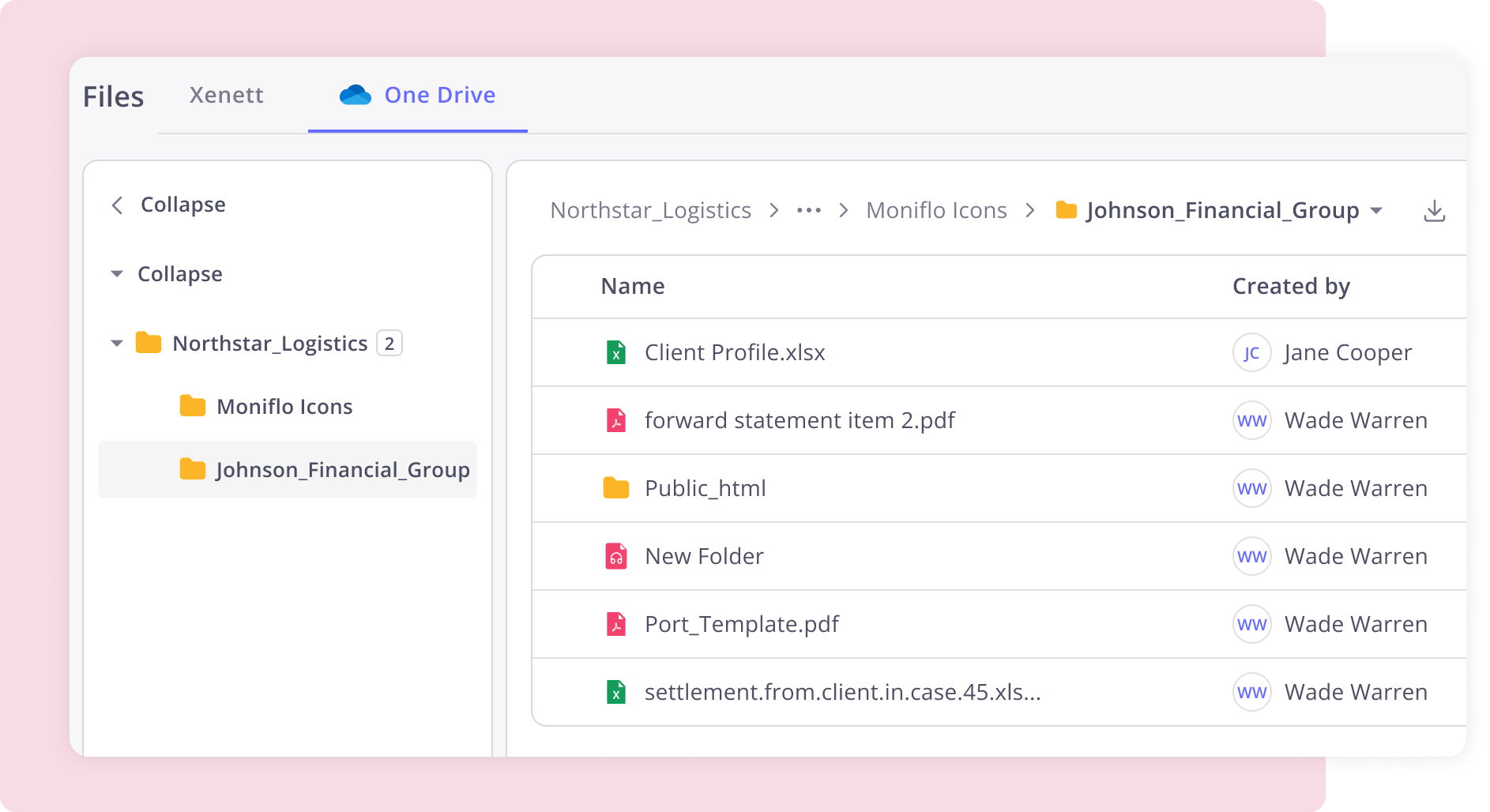Open Port_Template.pdf file name

pos(742,624)
